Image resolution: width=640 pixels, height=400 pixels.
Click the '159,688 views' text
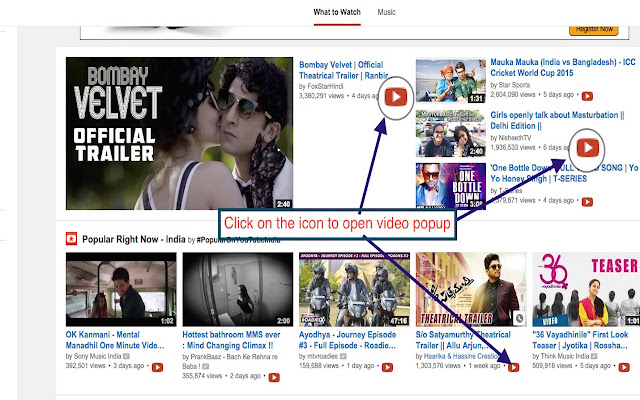(x=319, y=366)
